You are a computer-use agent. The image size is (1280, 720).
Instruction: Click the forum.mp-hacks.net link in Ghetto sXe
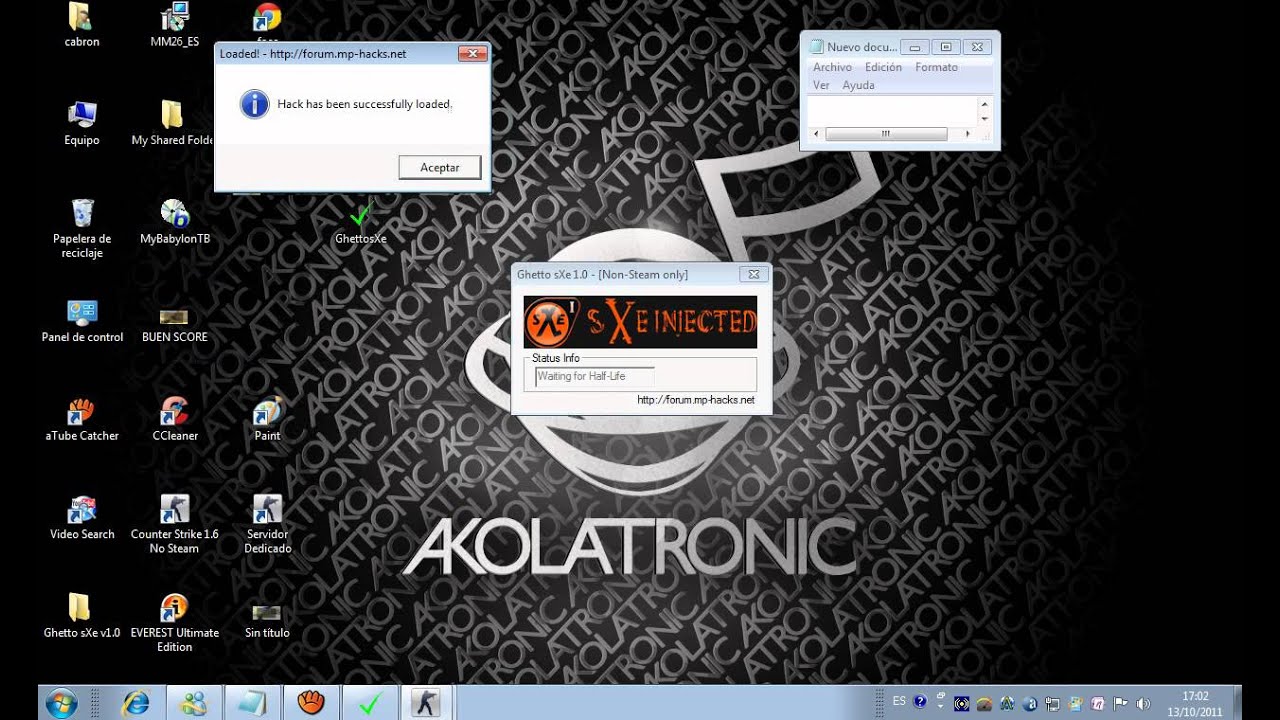(x=695, y=400)
